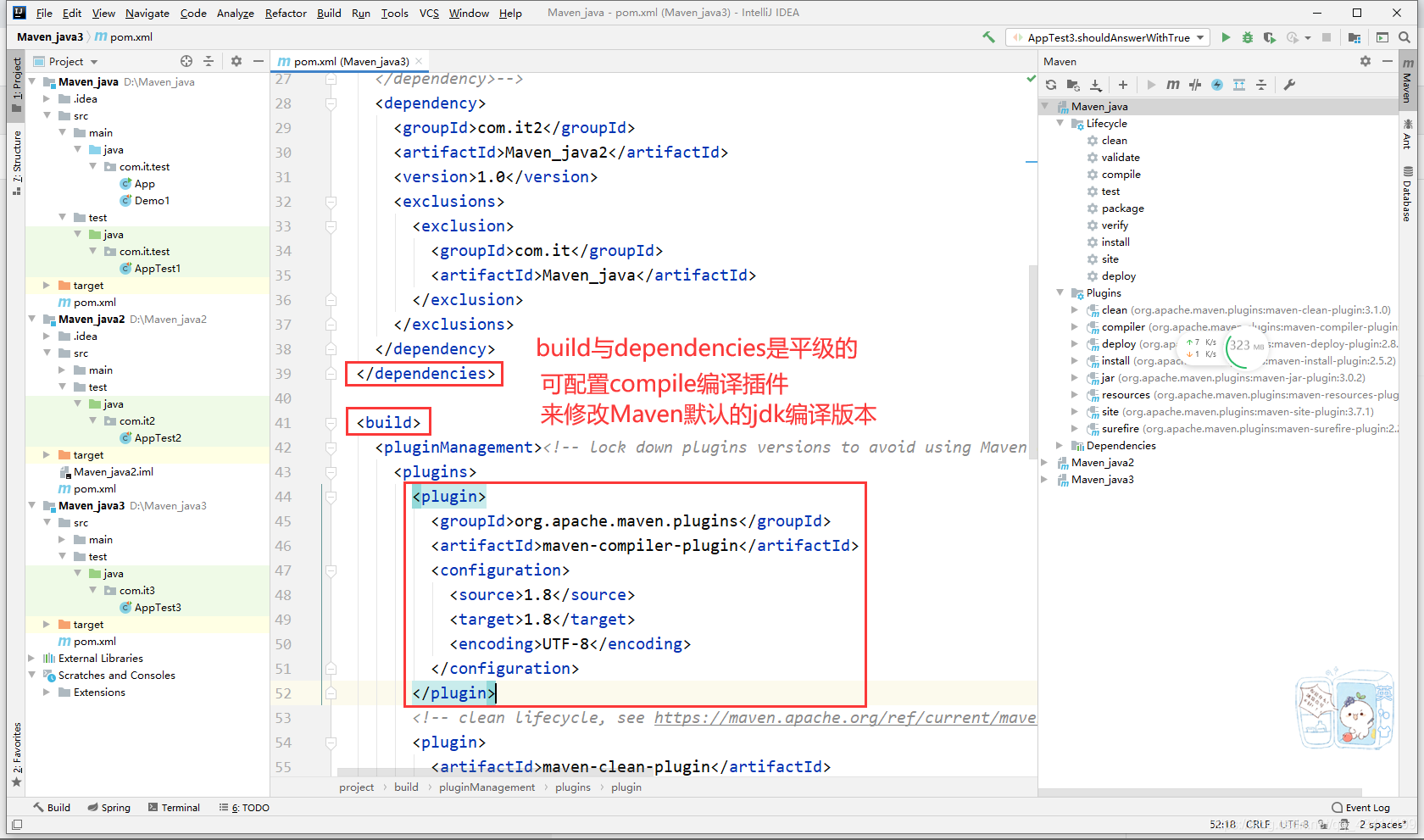This screenshot has height=840, width=1424.
Task: Click the 52:18 cursor position status entry
Action: click(x=1222, y=825)
